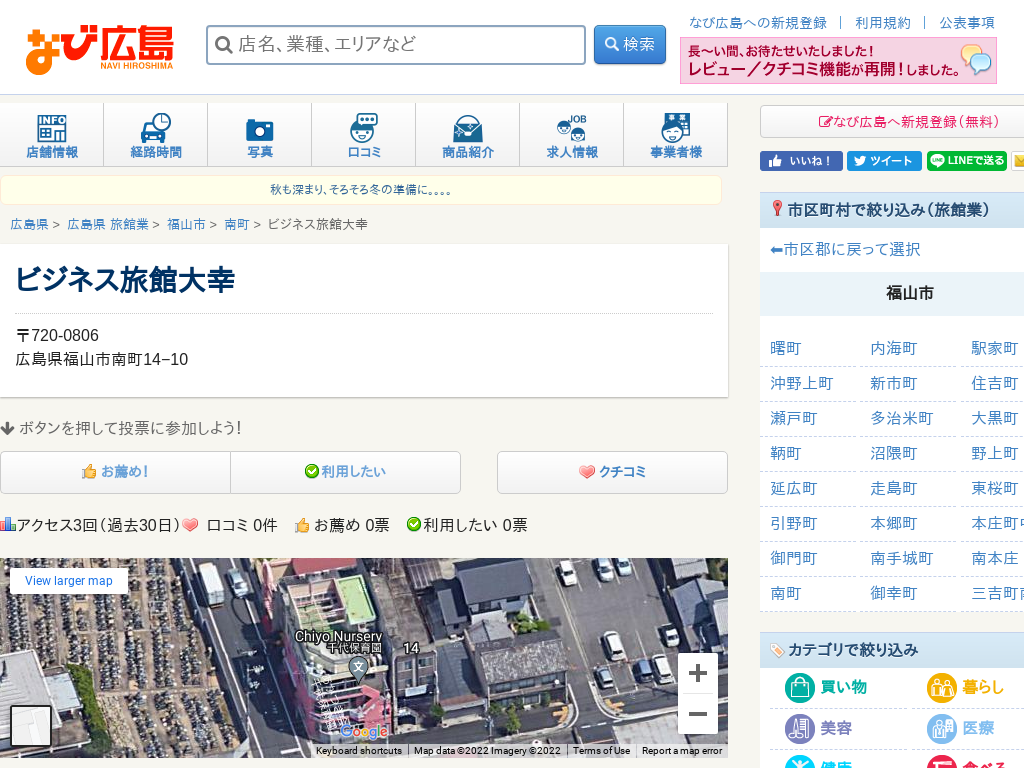This screenshot has height=768, width=1024.
Task: Click the クチコミ heart button
Action: pyautogui.click(x=613, y=472)
